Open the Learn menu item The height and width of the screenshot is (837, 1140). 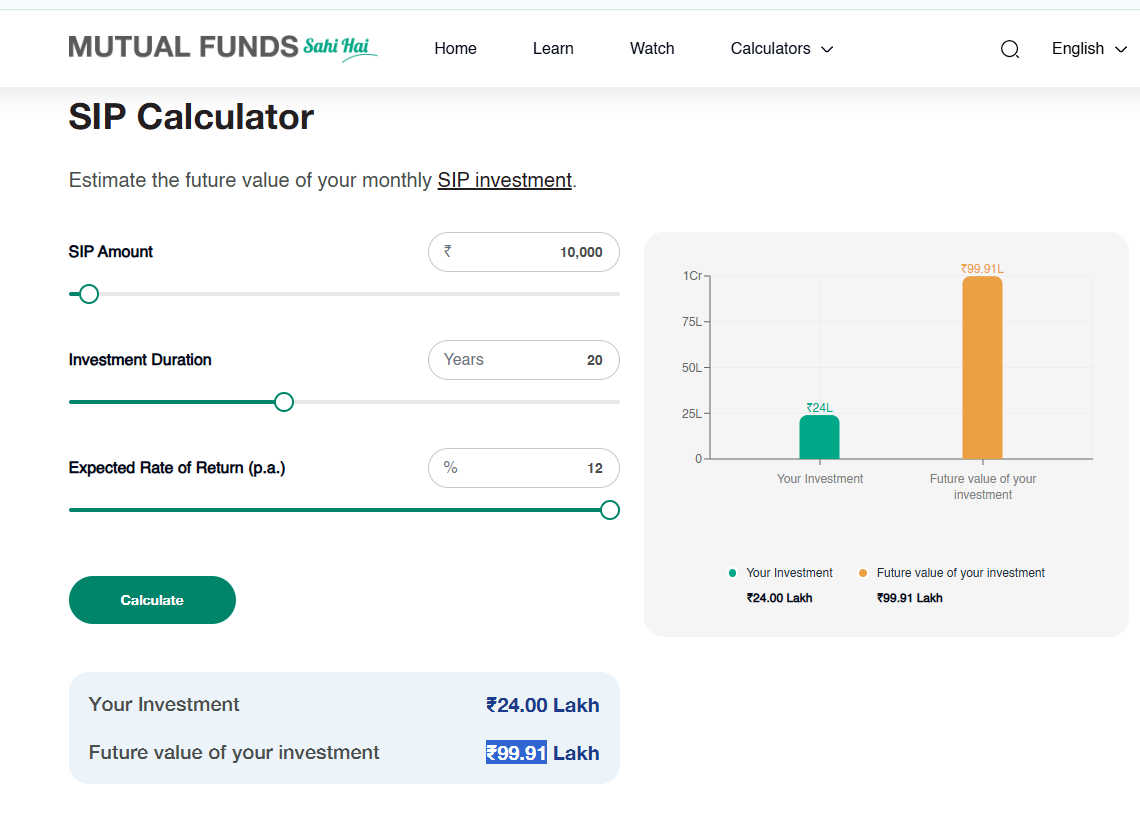pos(553,49)
